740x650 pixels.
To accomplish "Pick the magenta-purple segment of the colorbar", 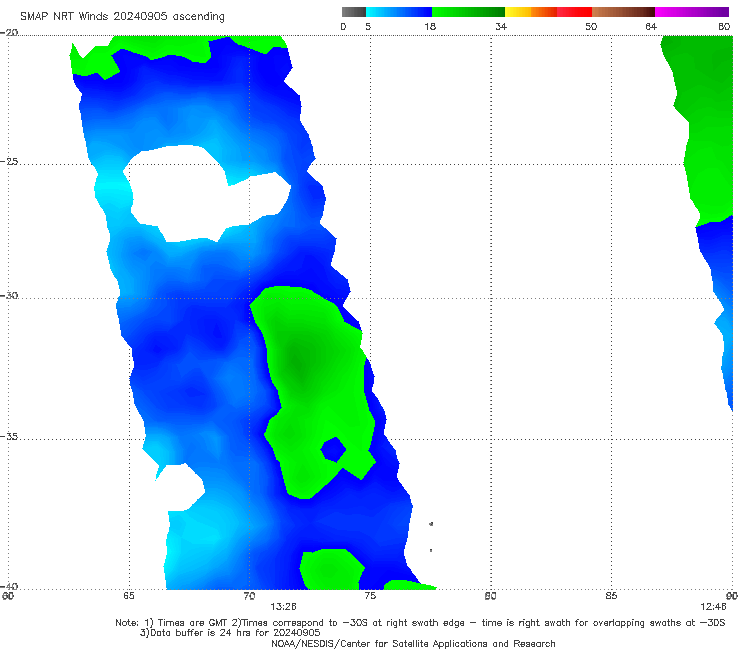I will tap(692, 12).
